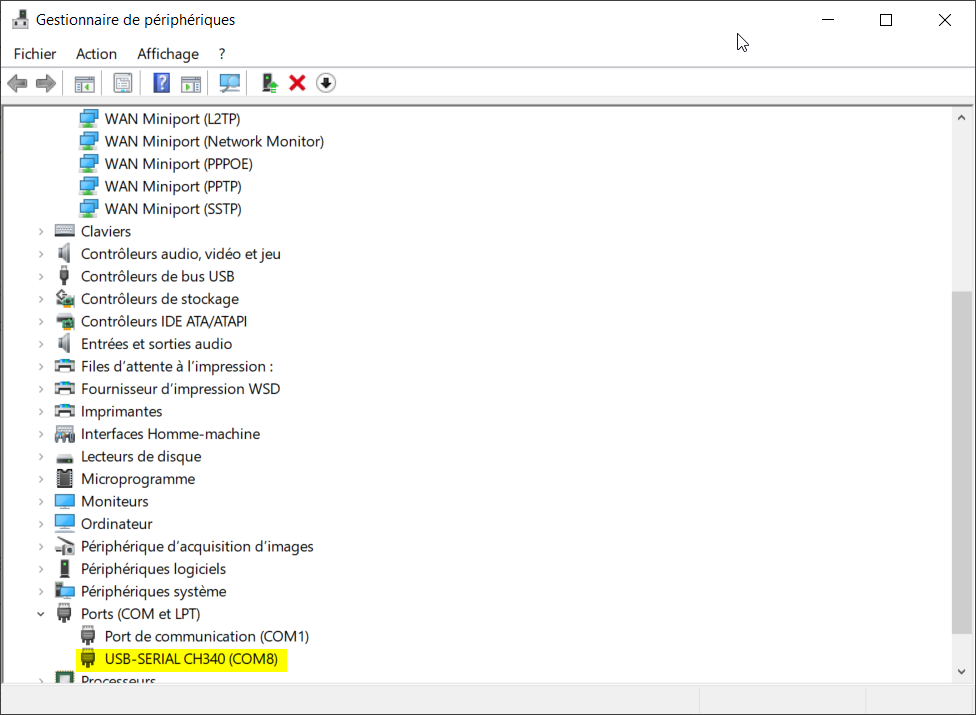Click the vertical scrollbar thumb
976x715 pixels.
tap(962, 463)
